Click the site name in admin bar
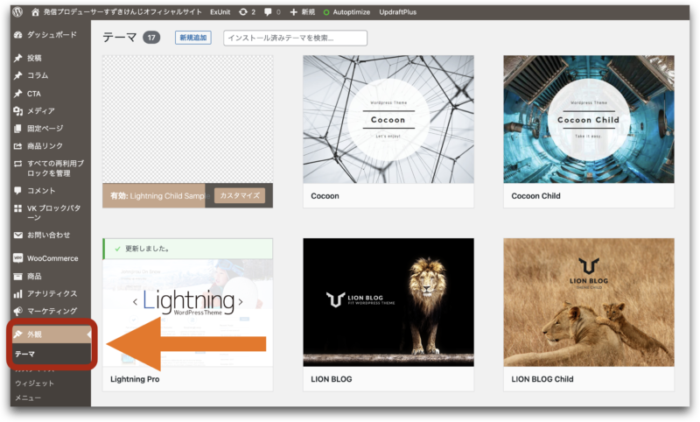The image size is (700, 422). (x=122, y=12)
